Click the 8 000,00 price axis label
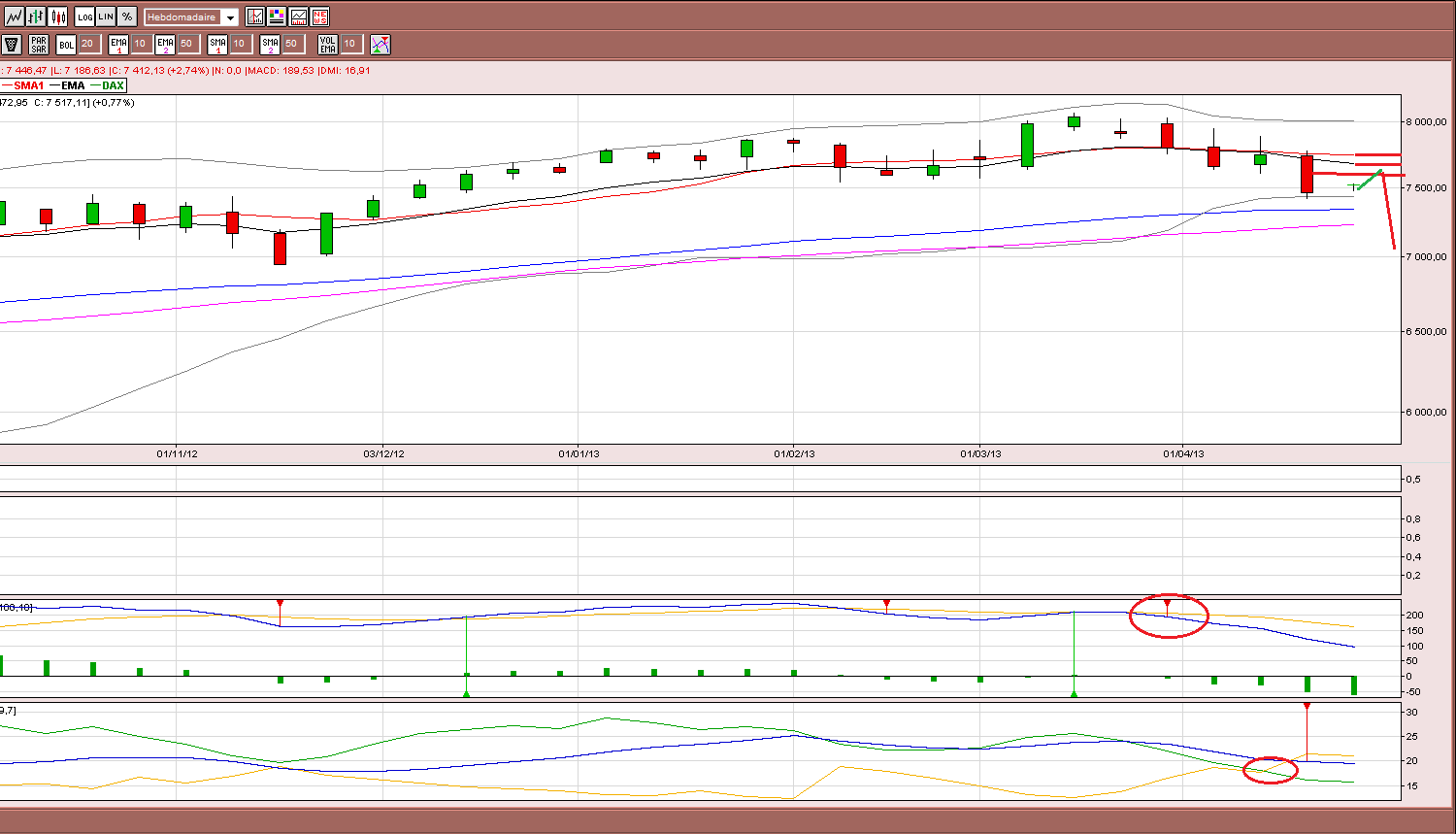Viewport: 1456px width, 834px height. pos(1427,122)
